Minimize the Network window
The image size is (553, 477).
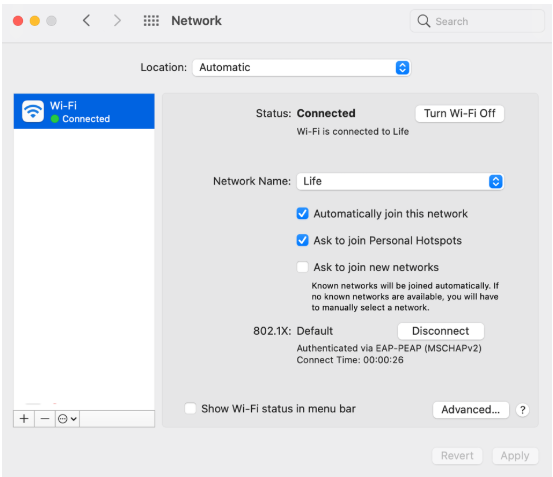[35, 21]
